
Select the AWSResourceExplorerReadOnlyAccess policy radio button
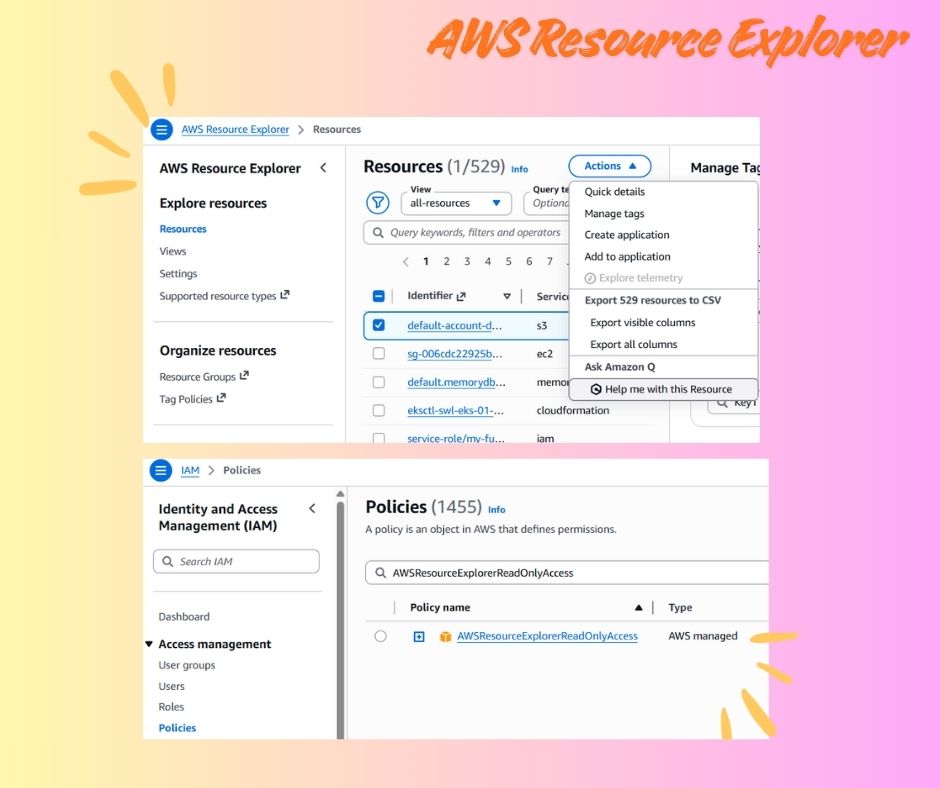[380, 636]
